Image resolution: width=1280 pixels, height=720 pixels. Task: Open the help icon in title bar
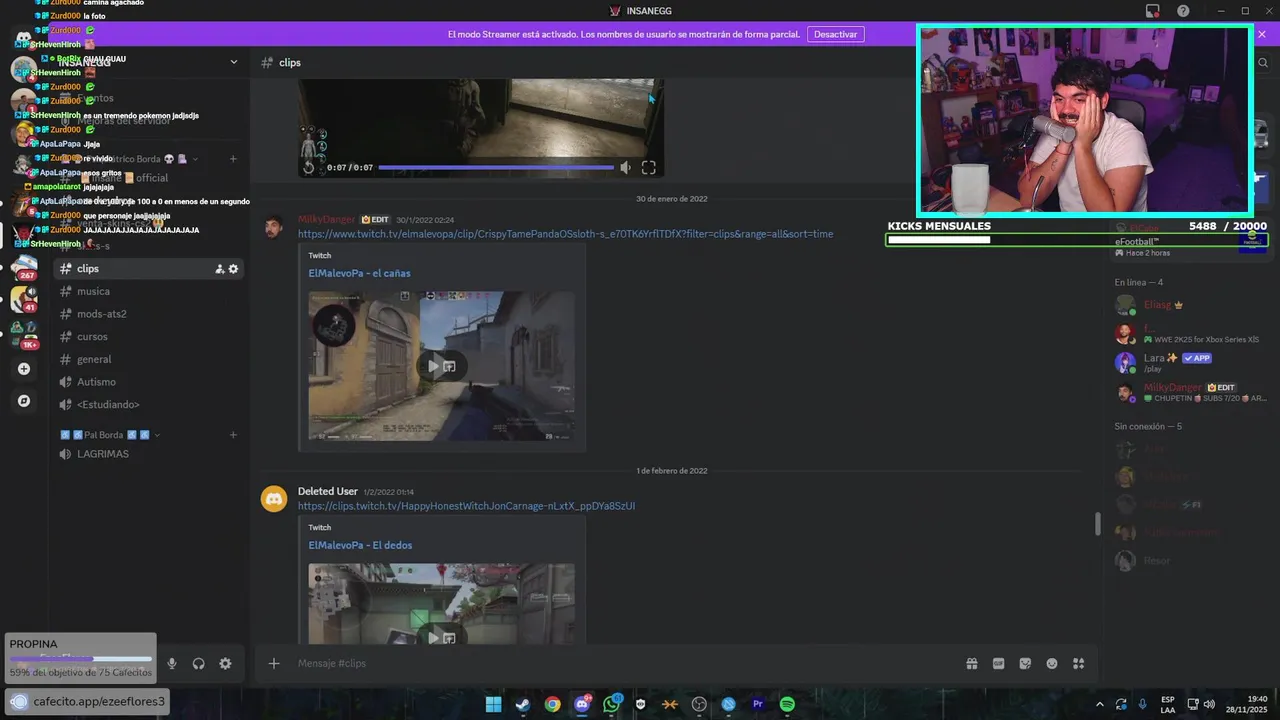tap(1183, 11)
